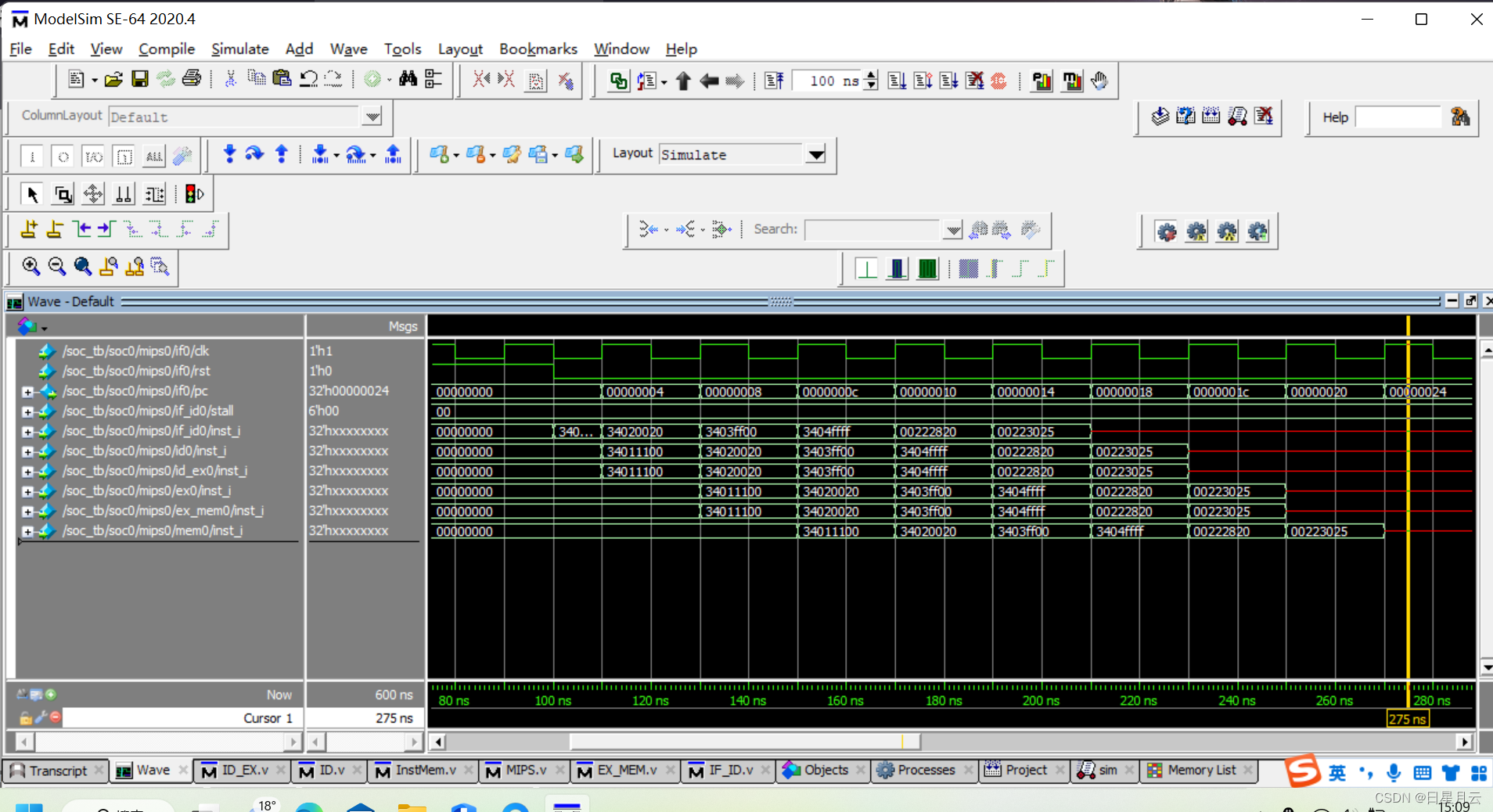Viewport: 1493px width, 812px height.
Task: Click the microphone icon in IME bar
Action: [1394, 773]
